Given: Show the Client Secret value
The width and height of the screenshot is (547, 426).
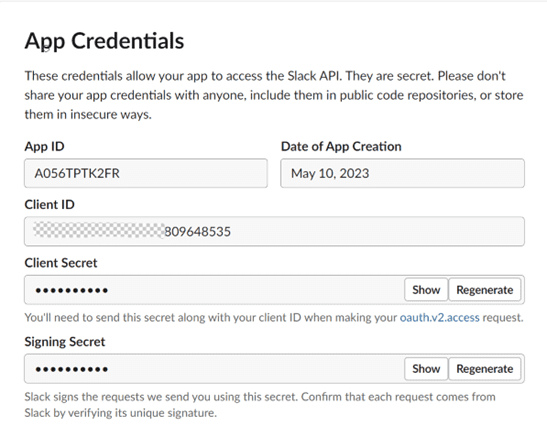Looking at the screenshot, I should (x=426, y=290).
